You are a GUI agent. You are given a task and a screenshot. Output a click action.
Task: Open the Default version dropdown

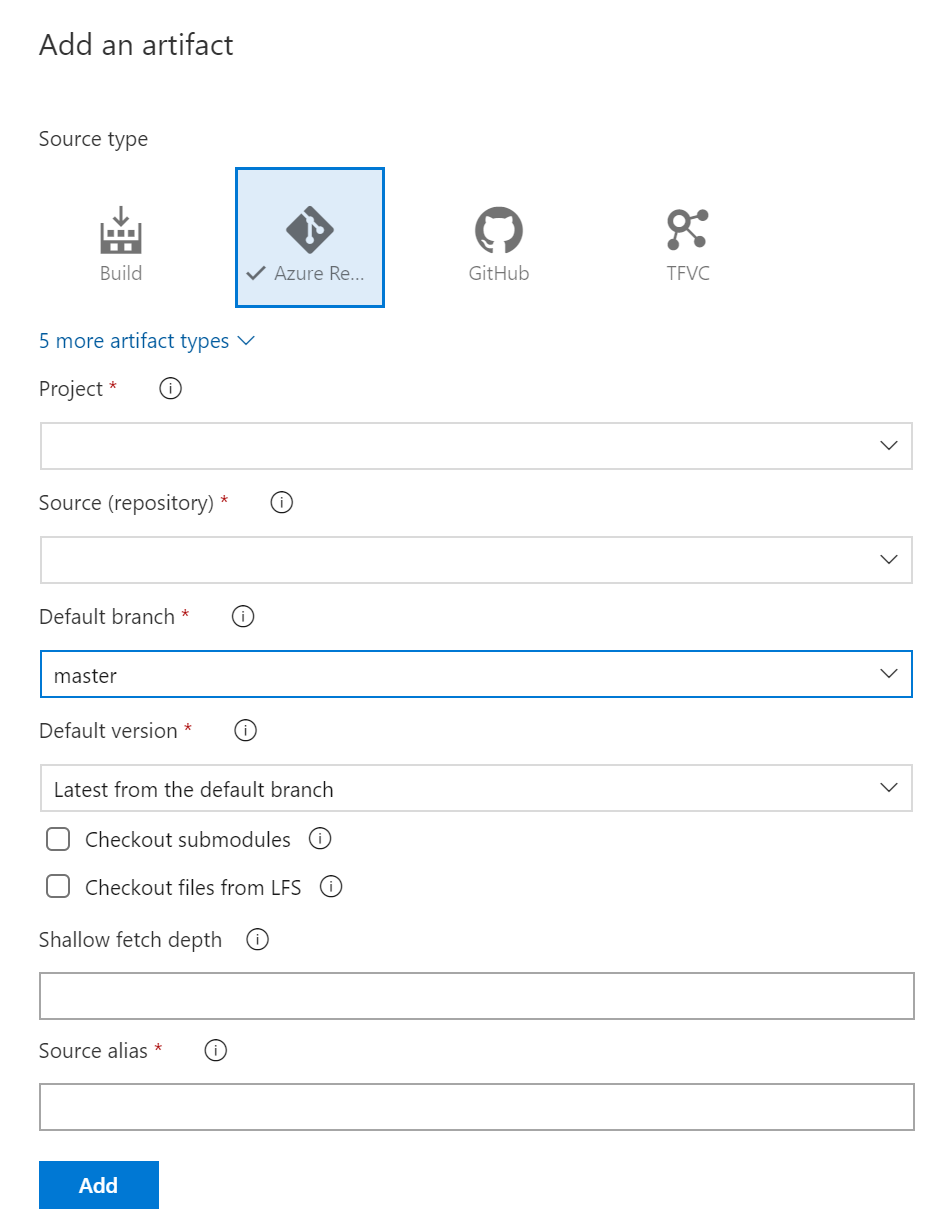476,788
